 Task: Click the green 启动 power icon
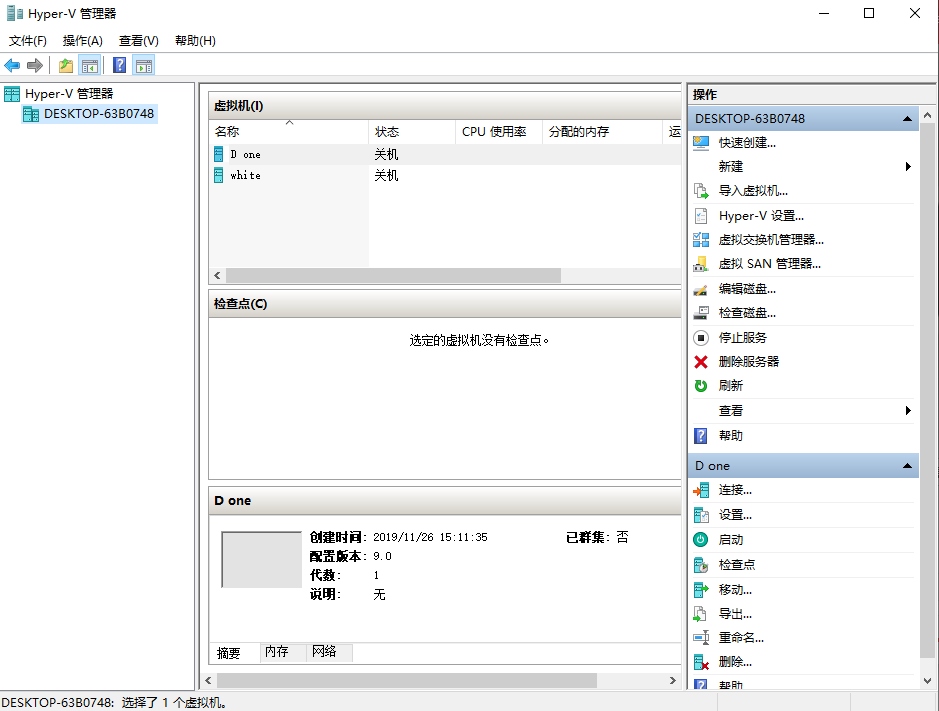[701, 540]
